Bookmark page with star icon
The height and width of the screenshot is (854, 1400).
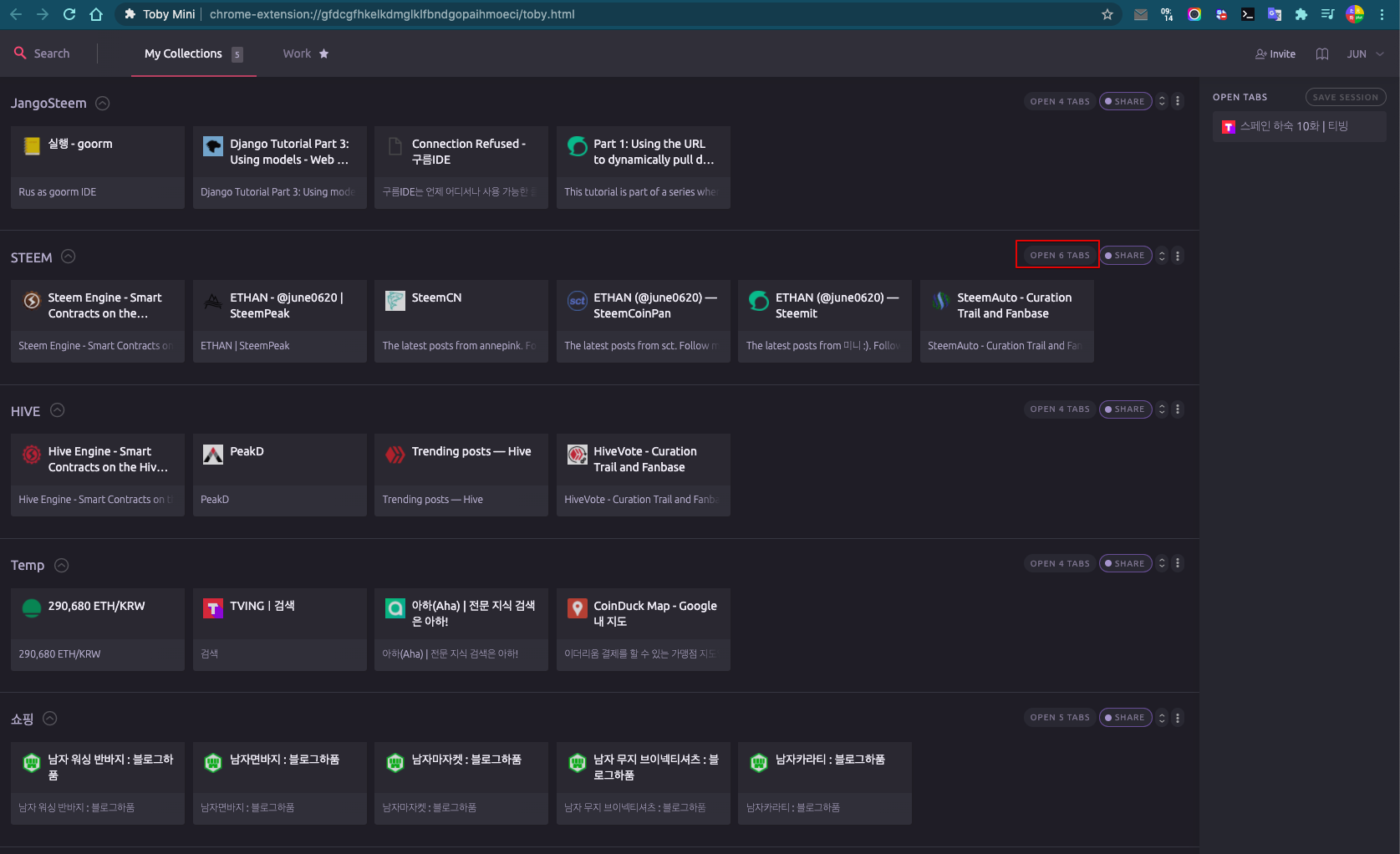[1107, 14]
